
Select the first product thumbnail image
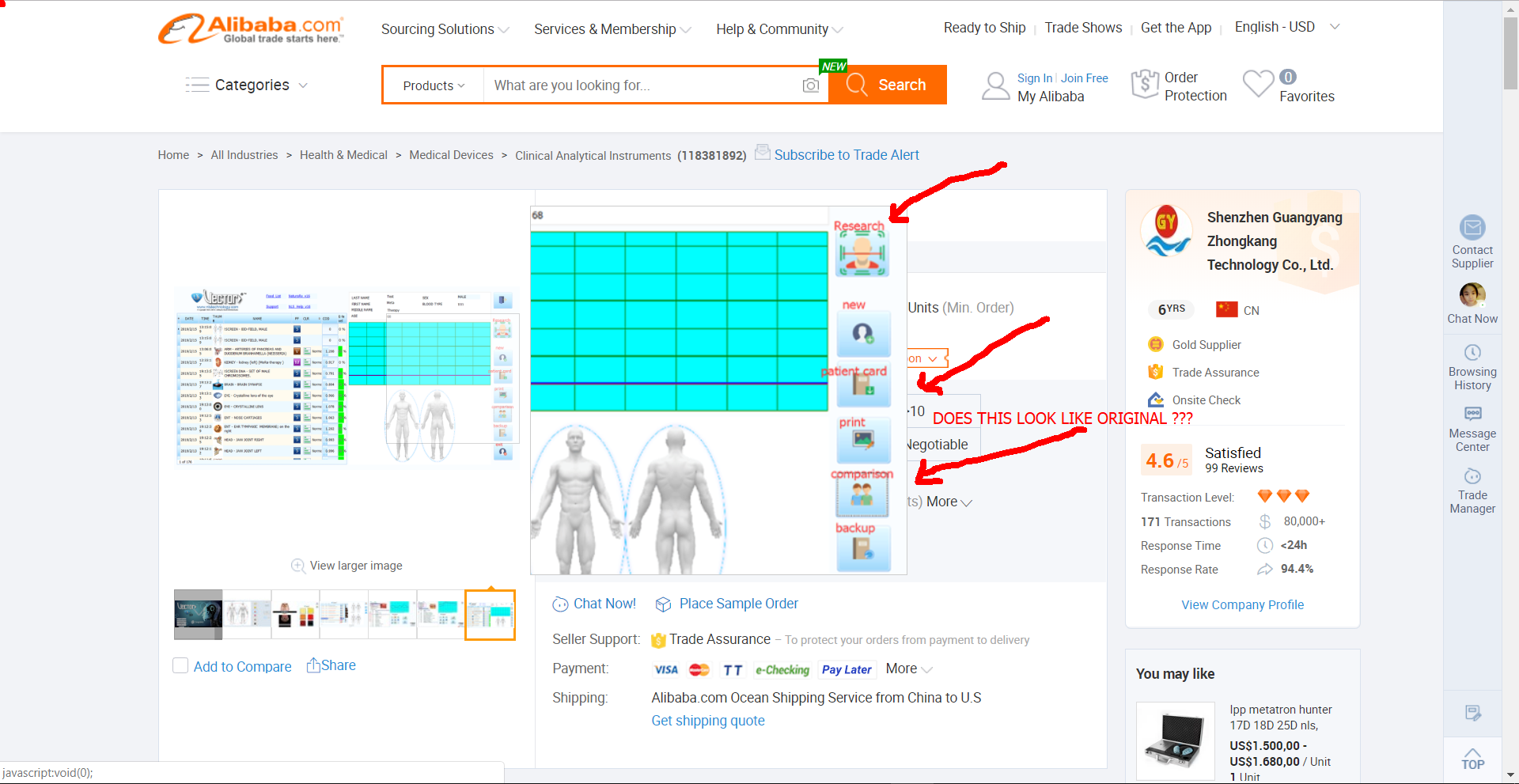click(198, 614)
